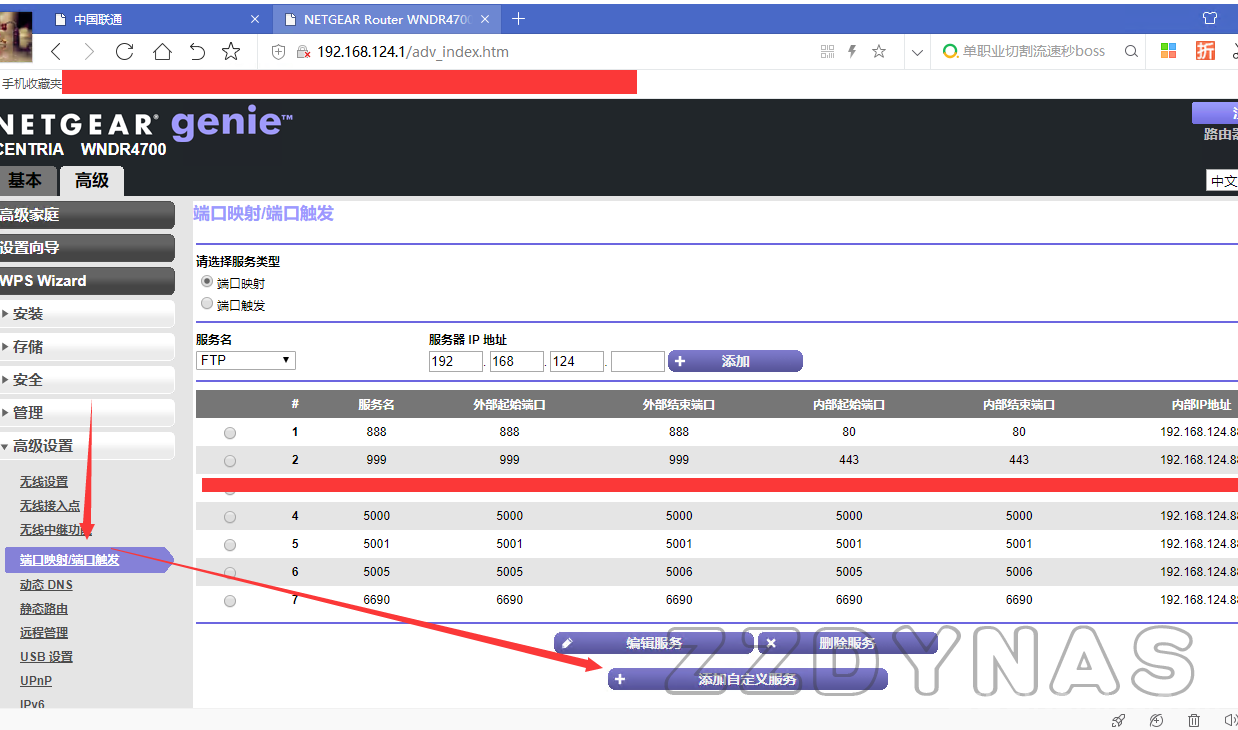The image size is (1238, 730).
Task: Click the speaker icon in status bar
Action: pos(1230,720)
